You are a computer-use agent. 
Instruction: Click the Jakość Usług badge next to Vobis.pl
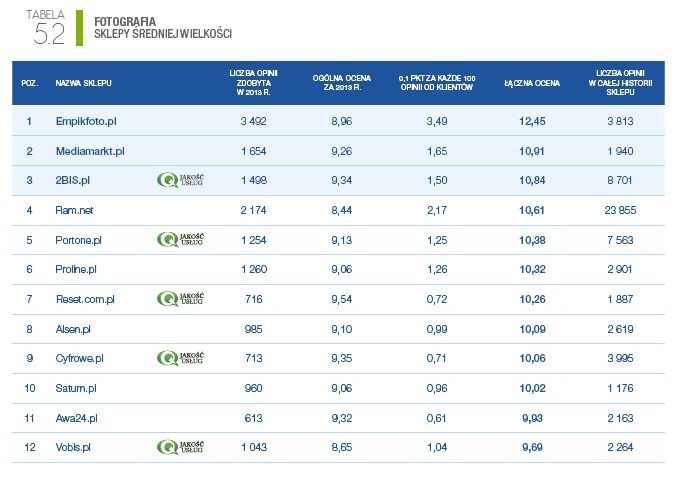pos(180,447)
